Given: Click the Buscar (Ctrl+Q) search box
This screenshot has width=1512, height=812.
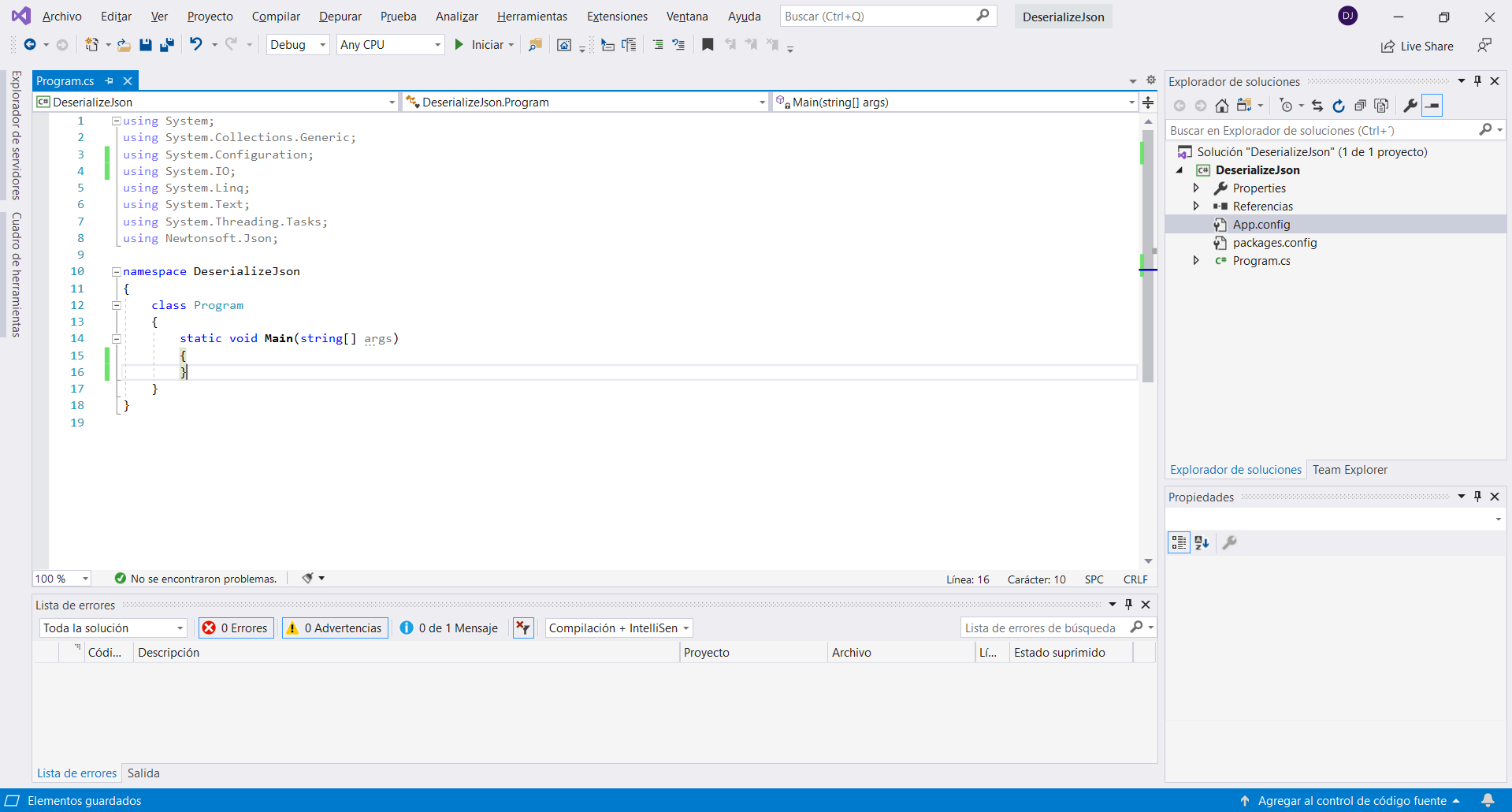Looking at the screenshot, I should coord(879,17).
